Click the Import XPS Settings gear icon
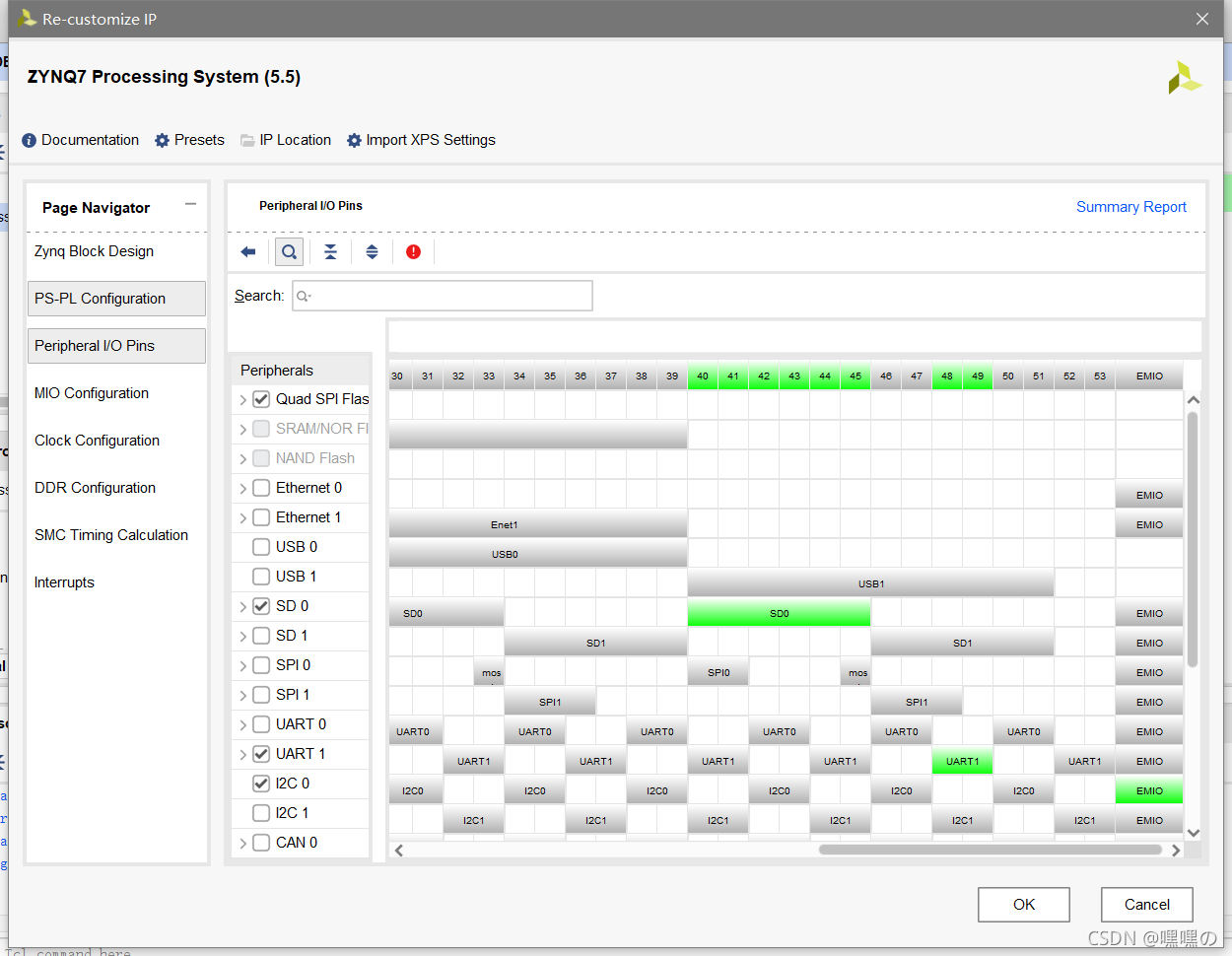The height and width of the screenshot is (956, 1232). click(354, 140)
